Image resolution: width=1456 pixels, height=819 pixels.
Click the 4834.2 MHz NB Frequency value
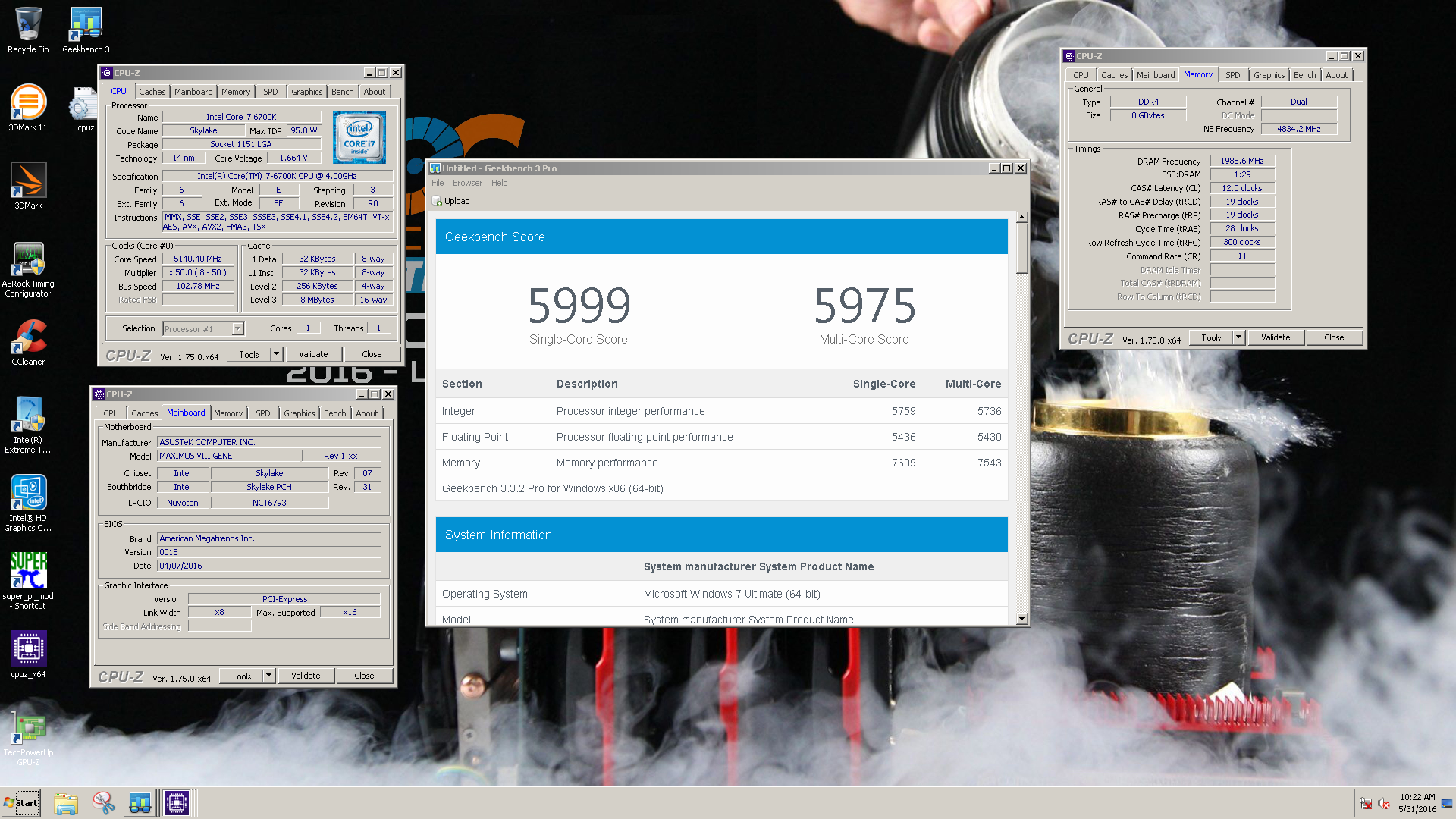coord(1298,129)
